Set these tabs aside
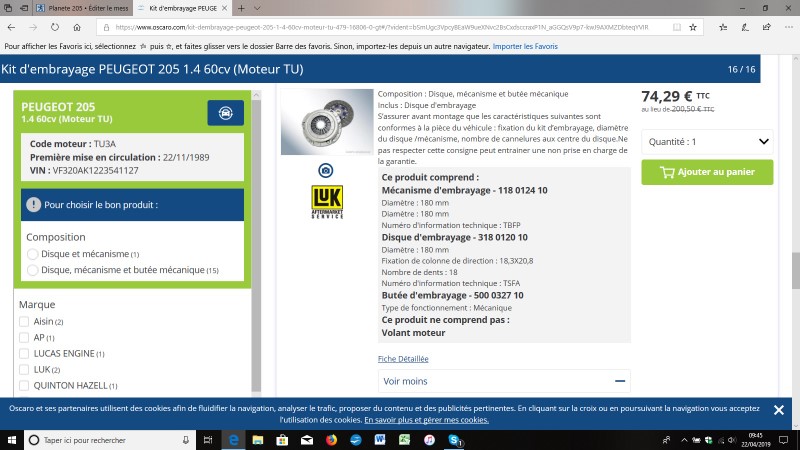This screenshot has width=800, height=450. point(24,8)
